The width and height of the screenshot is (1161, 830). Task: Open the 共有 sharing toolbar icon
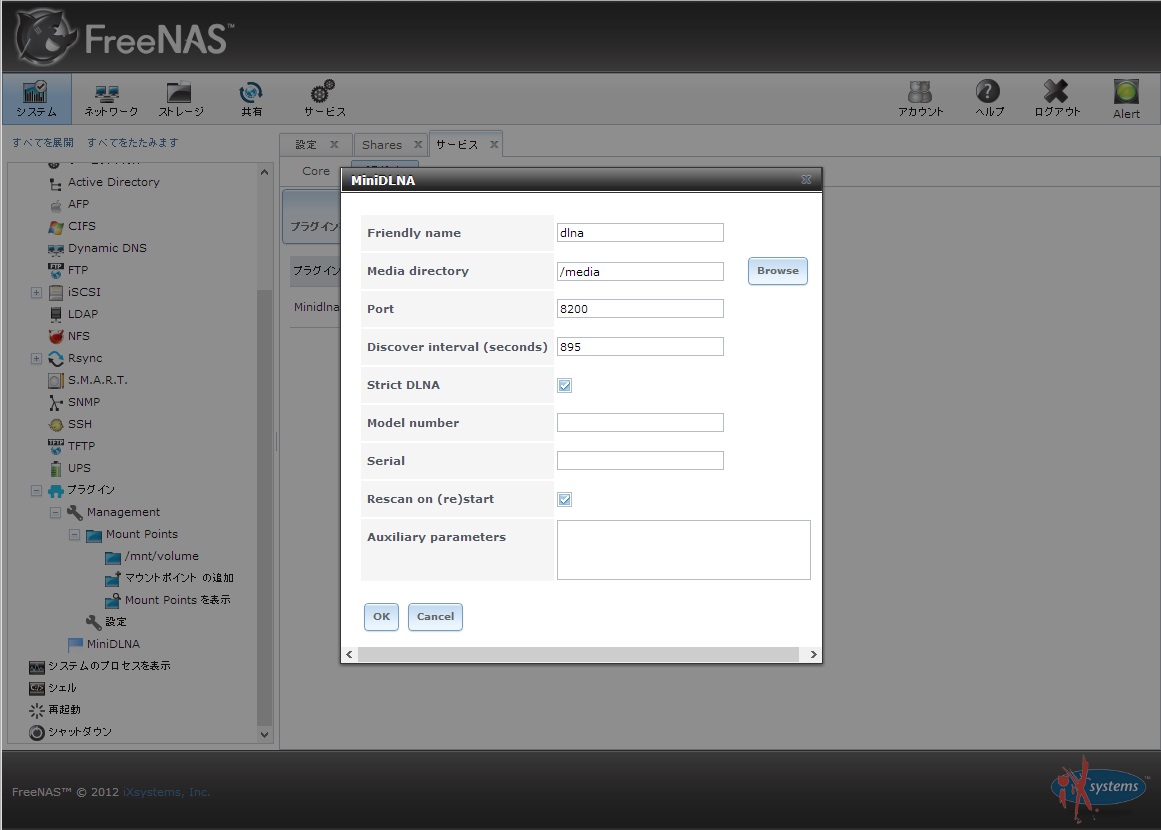tap(251, 98)
